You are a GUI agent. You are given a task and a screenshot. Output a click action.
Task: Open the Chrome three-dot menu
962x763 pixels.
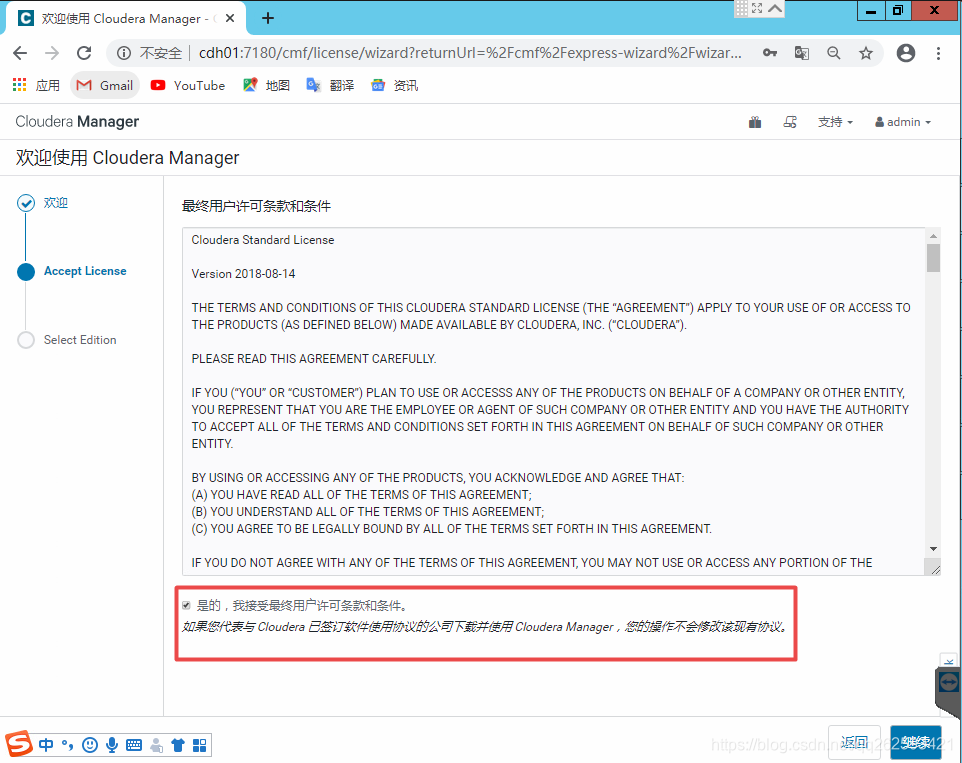938,53
